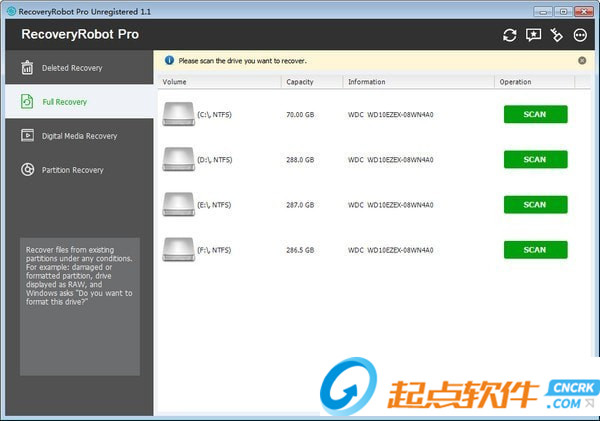This screenshot has height=421, width=600.
Task: Click the Operation column header
Action: pos(534,82)
